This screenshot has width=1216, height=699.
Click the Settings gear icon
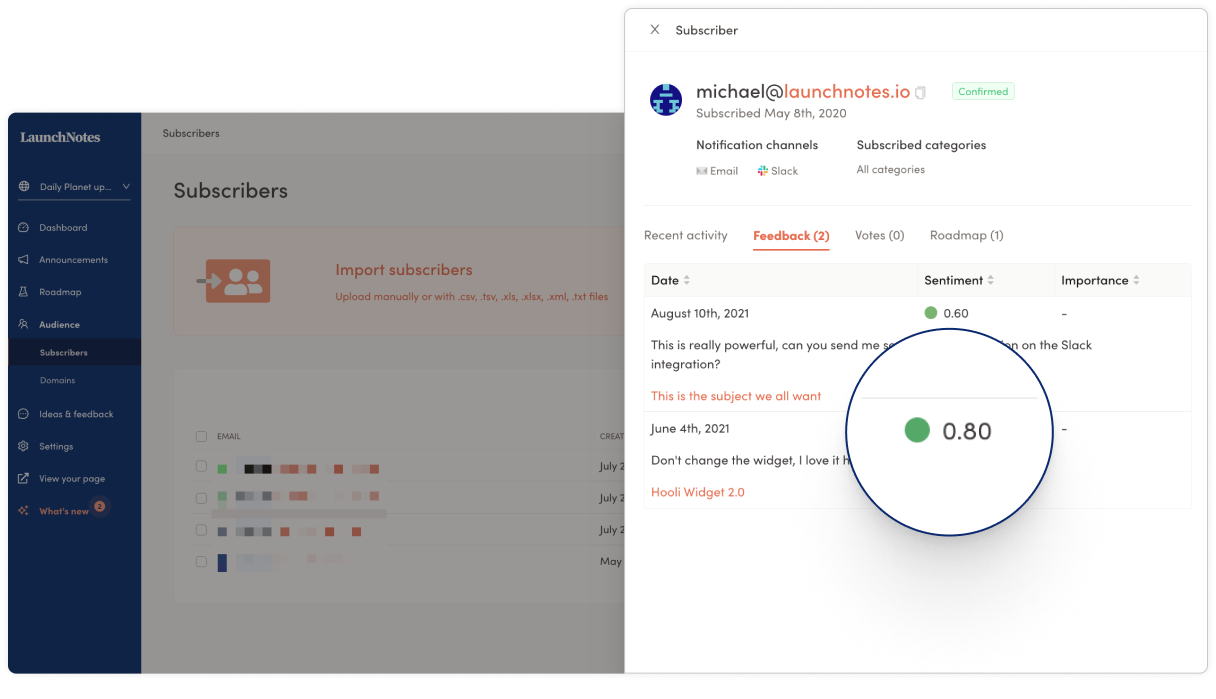pyautogui.click(x=24, y=446)
